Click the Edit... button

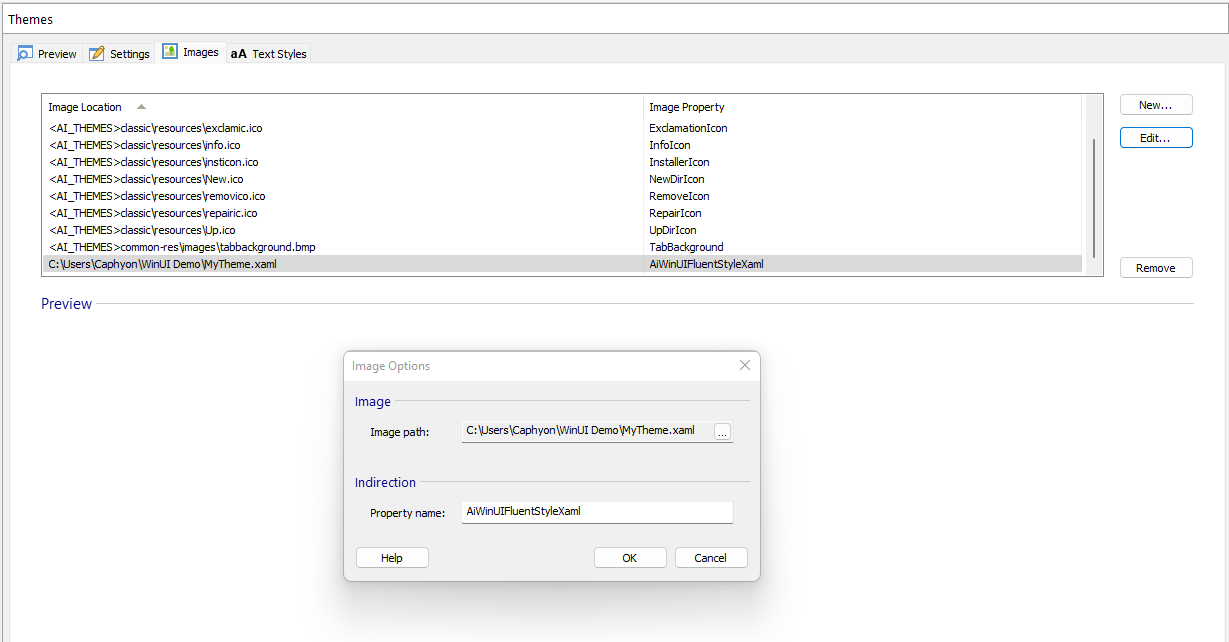(1156, 138)
